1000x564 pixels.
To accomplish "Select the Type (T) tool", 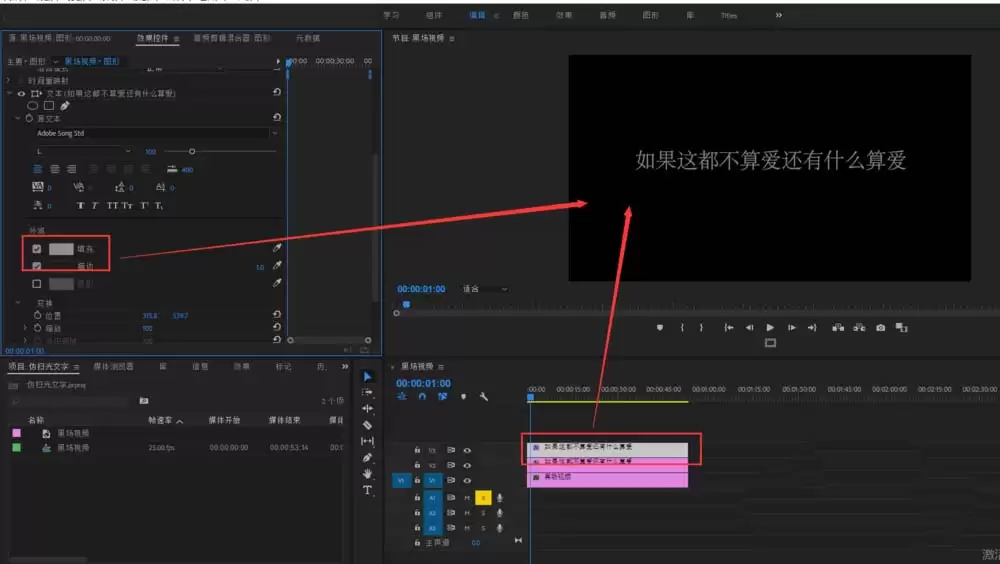I will tap(367, 491).
